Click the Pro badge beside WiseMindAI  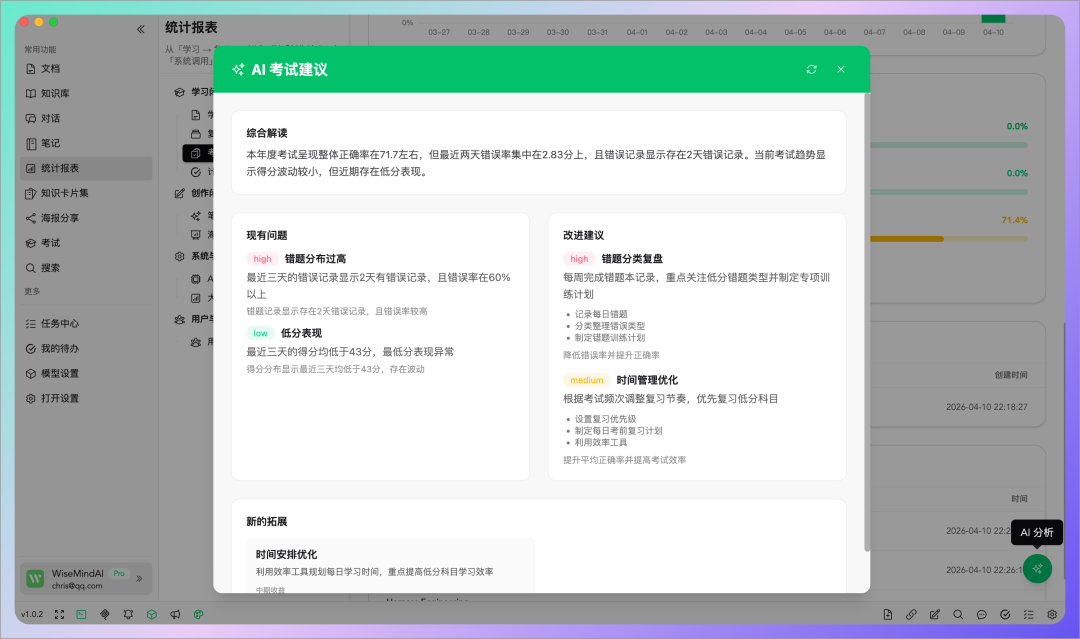(x=119, y=574)
